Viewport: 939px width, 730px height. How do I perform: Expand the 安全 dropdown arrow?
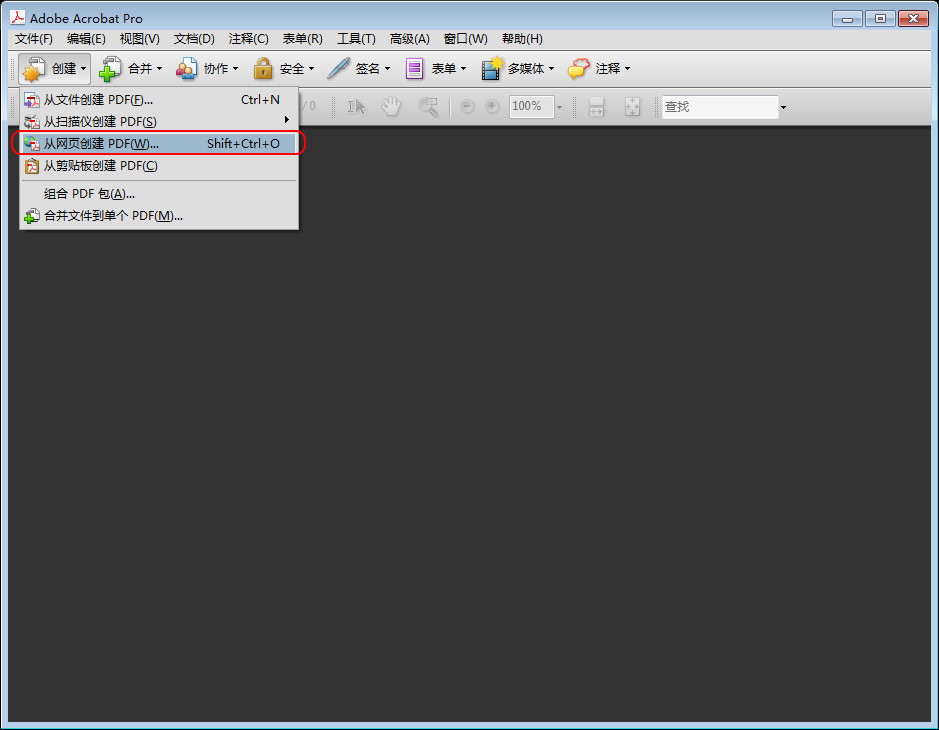pos(311,69)
